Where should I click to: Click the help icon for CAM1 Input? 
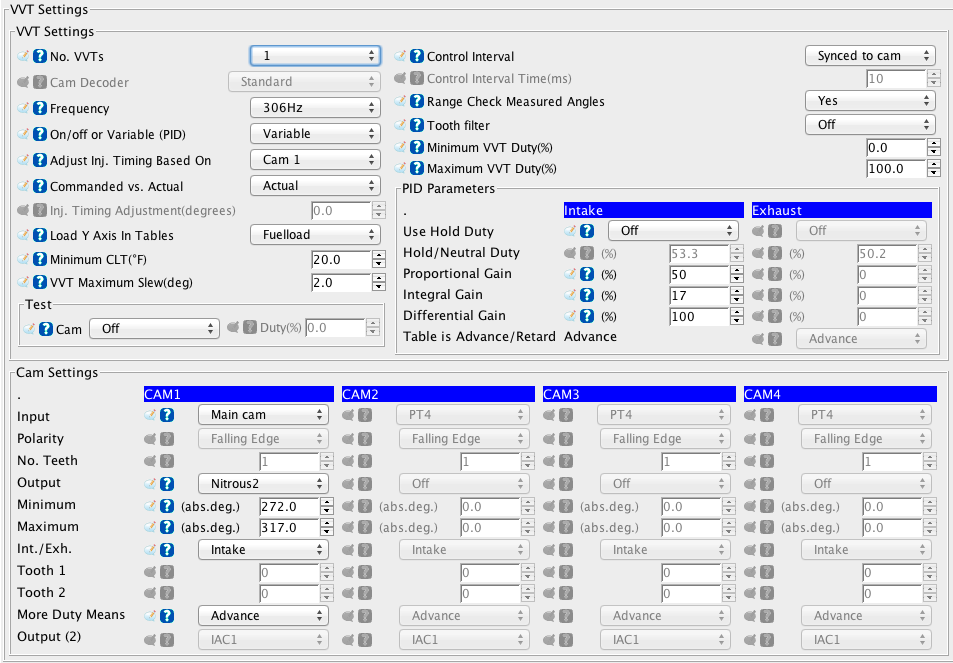coord(167,415)
